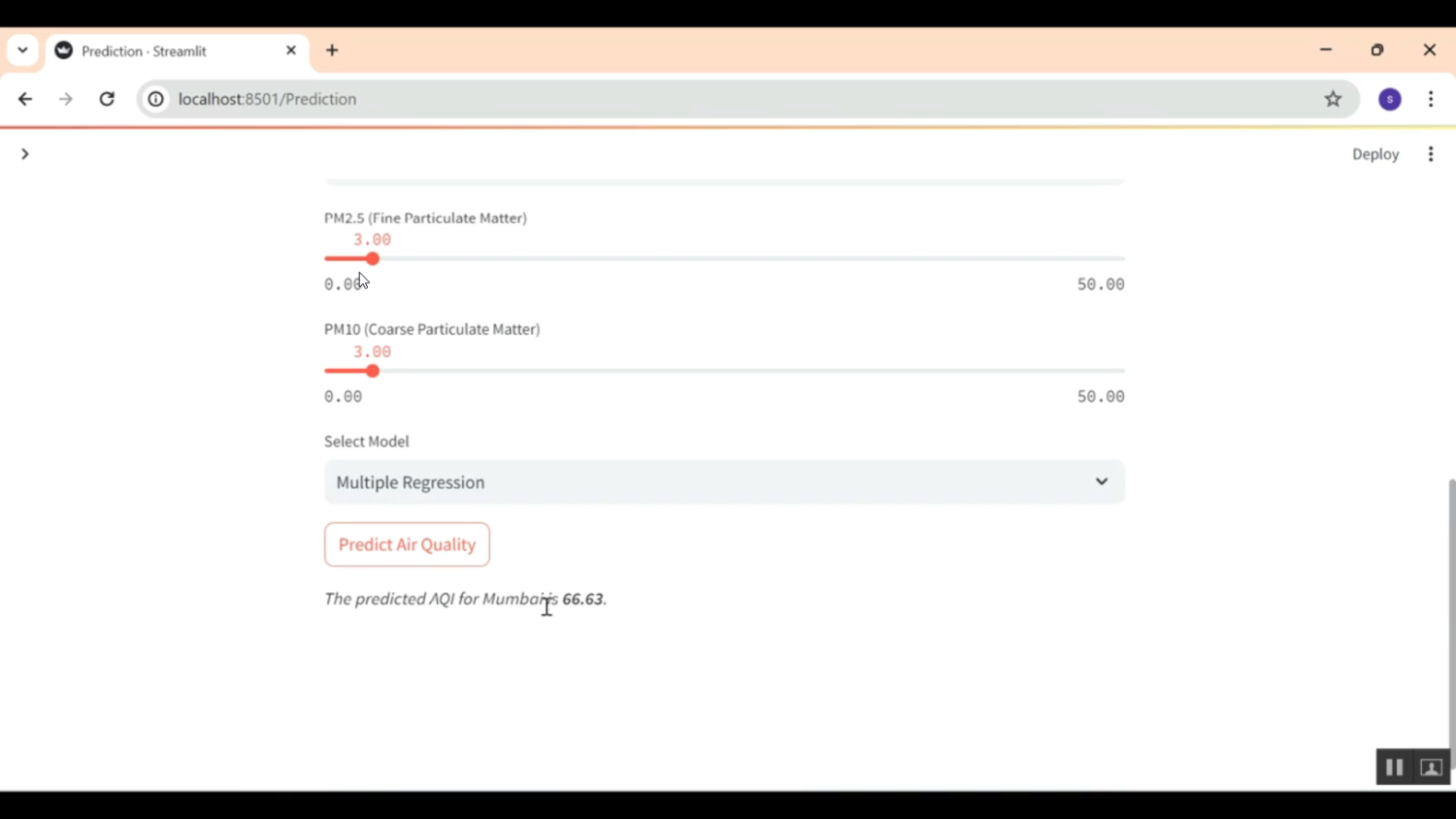The width and height of the screenshot is (1456, 819).
Task: Minimize the browser window
Action: [1326, 50]
